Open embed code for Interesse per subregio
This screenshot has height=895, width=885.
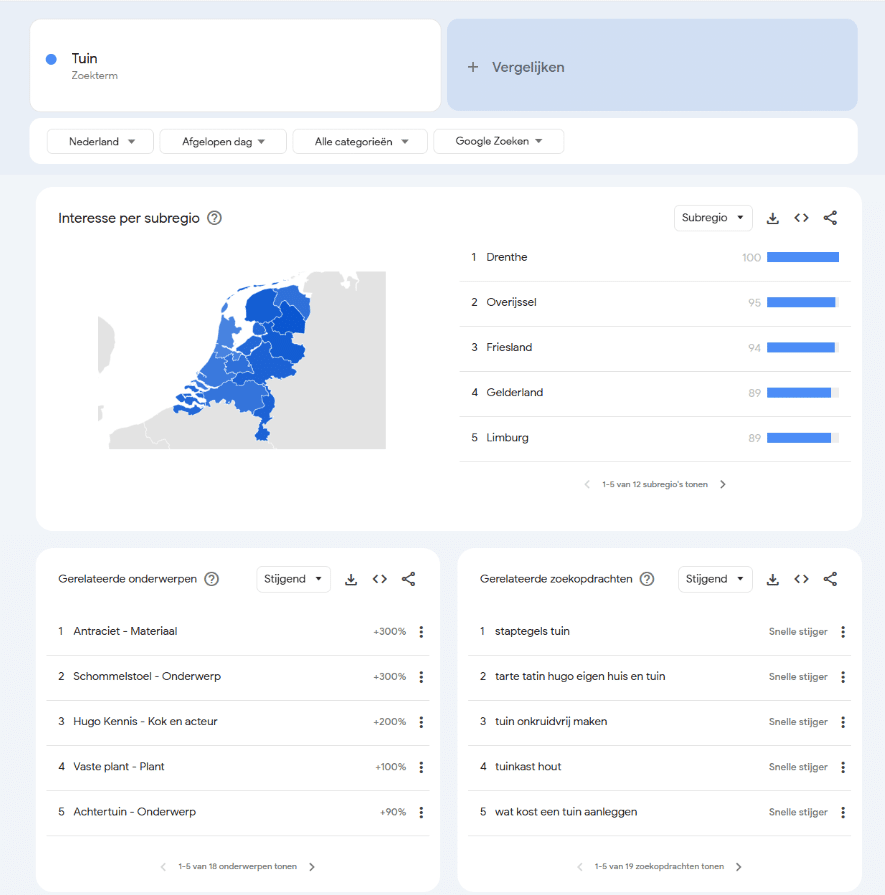point(801,218)
